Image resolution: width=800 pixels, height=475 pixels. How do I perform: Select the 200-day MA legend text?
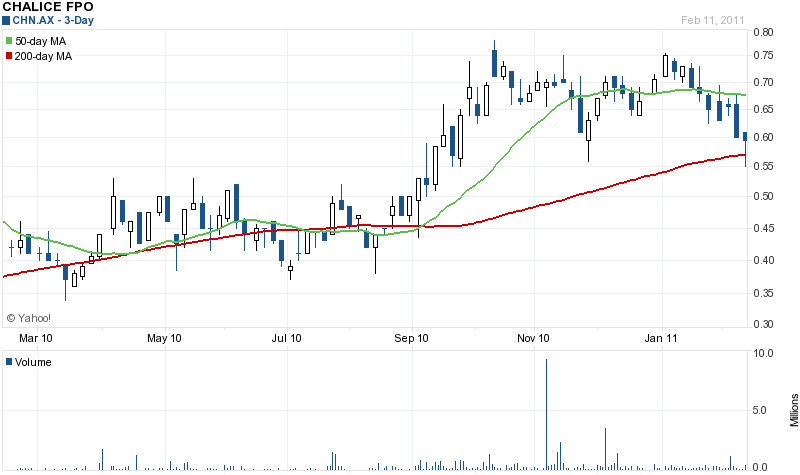[x=43, y=57]
